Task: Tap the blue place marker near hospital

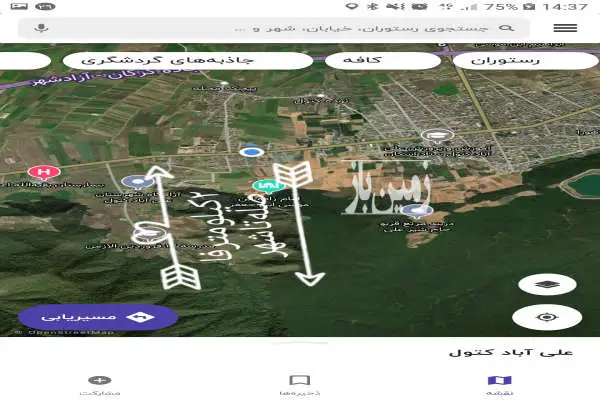Action: click(138, 182)
